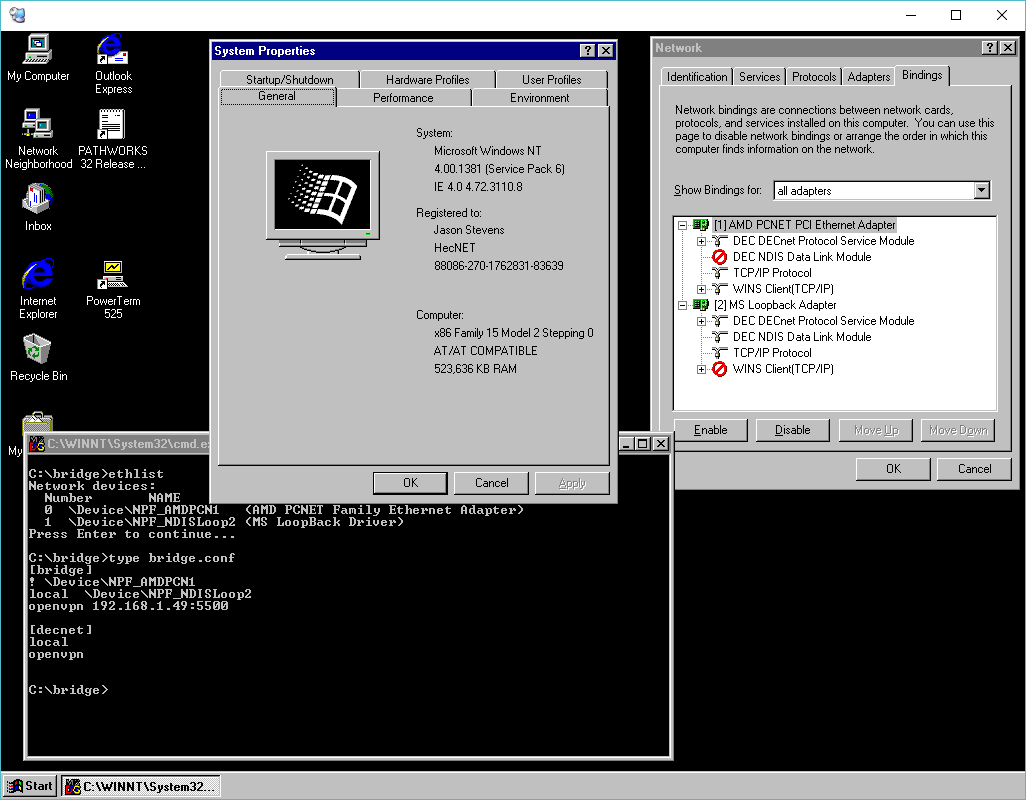Screen dimensions: 1026x800
Task: Click OK in the Network dialog
Action: pyautogui.click(x=893, y=468)
